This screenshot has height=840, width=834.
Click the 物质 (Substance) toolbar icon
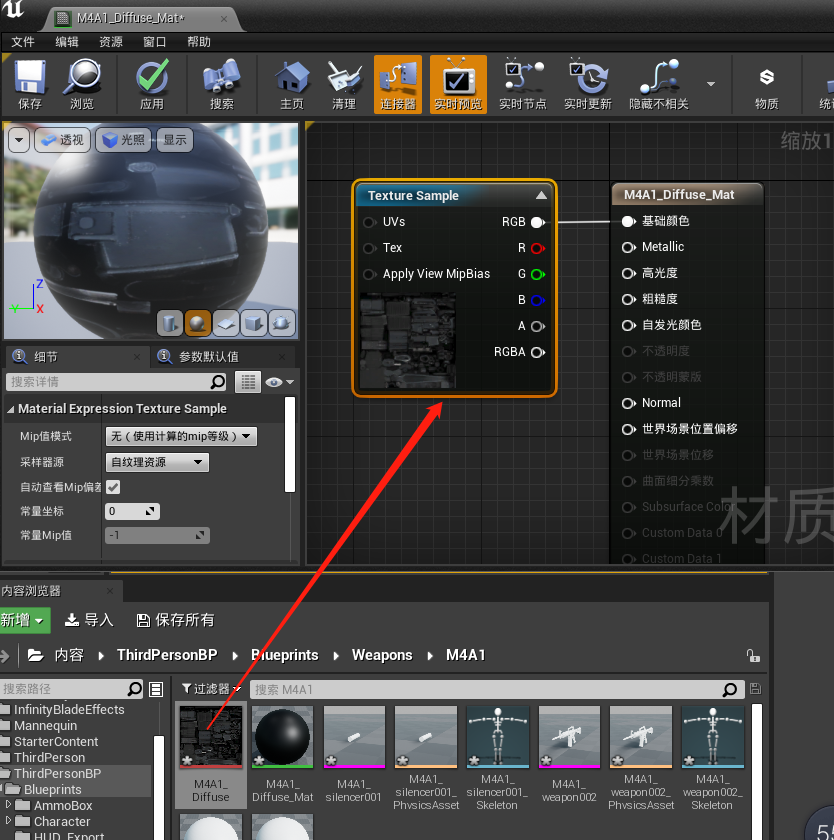(x=767, y=84)
